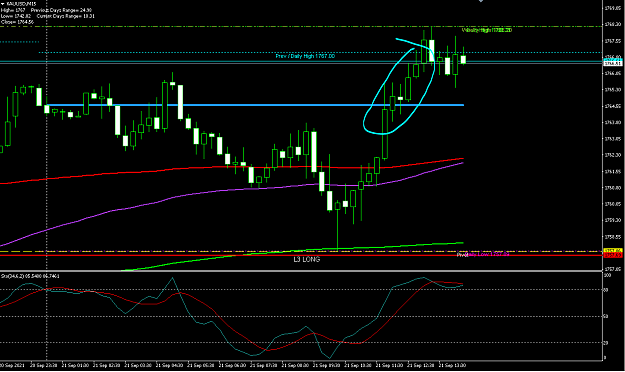This screenshot has height=372, width=625.
Task: Click the '21 Sep 06:00' time axis label
Action: click(x=232, y=365)
